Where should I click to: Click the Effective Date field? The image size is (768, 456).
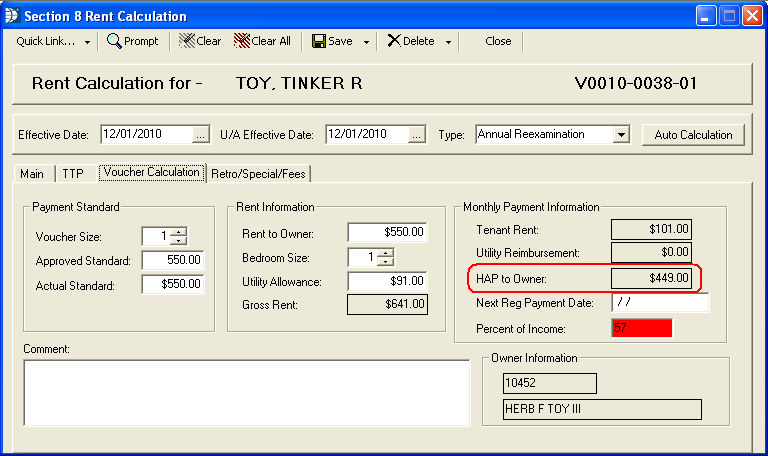[x=147, y=134]
